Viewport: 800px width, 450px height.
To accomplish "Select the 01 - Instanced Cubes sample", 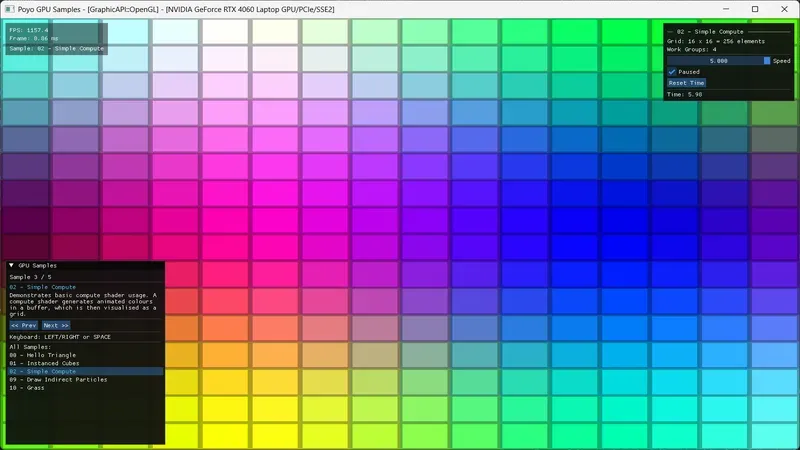I will pyautogui.click(x=44, y=363).
